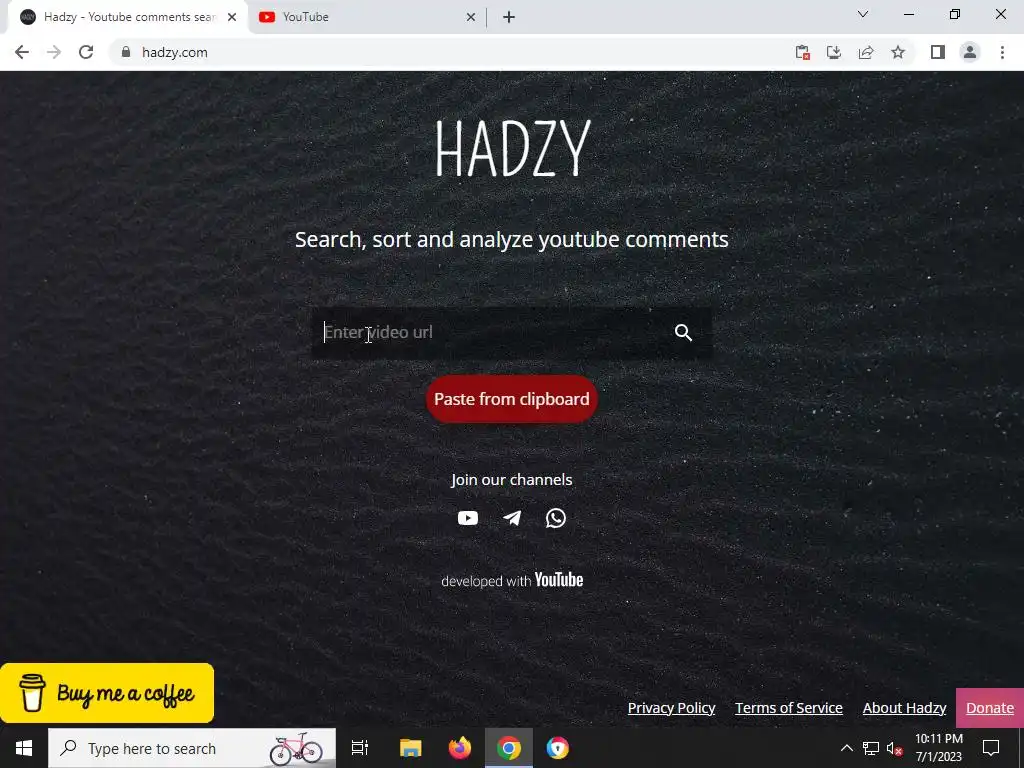The width and height of the screenshot is (1024, 768).
Task: Open the WhatsApp channel icon
Action: pos(556,518)
